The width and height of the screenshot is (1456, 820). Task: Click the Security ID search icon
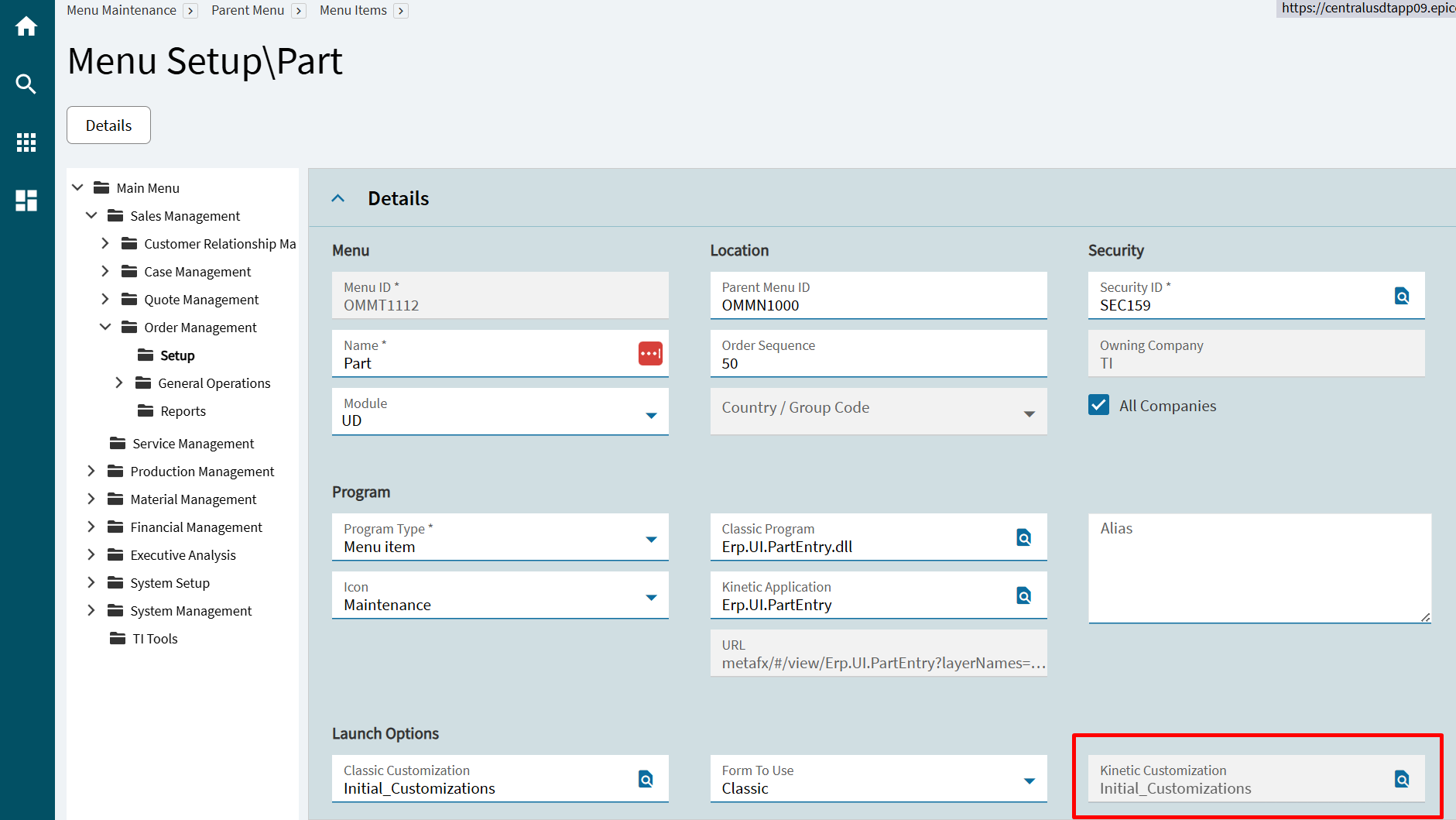tap(1402, 296)
